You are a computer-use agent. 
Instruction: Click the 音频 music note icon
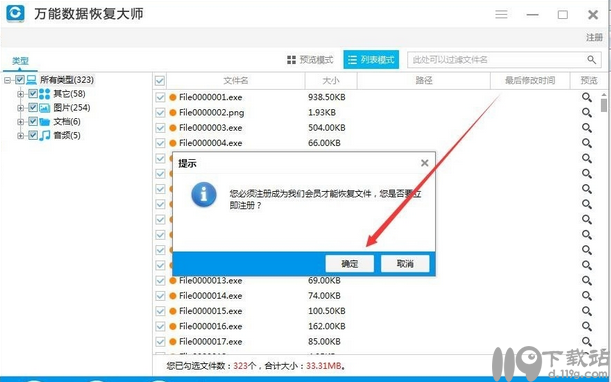(44, 135)
